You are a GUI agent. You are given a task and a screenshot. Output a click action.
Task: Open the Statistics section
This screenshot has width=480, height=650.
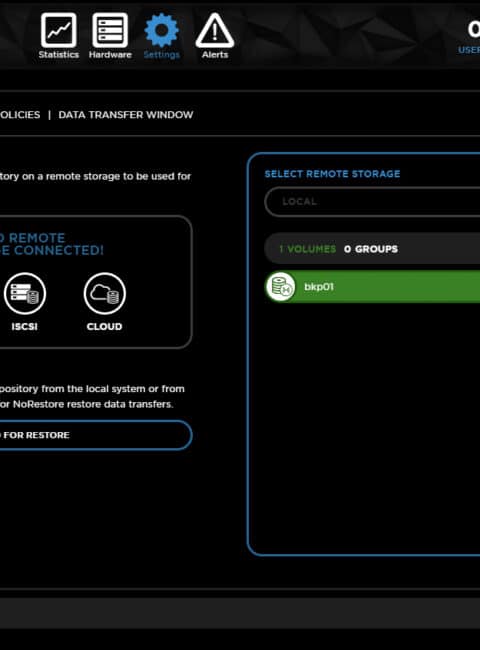(58, 36)
